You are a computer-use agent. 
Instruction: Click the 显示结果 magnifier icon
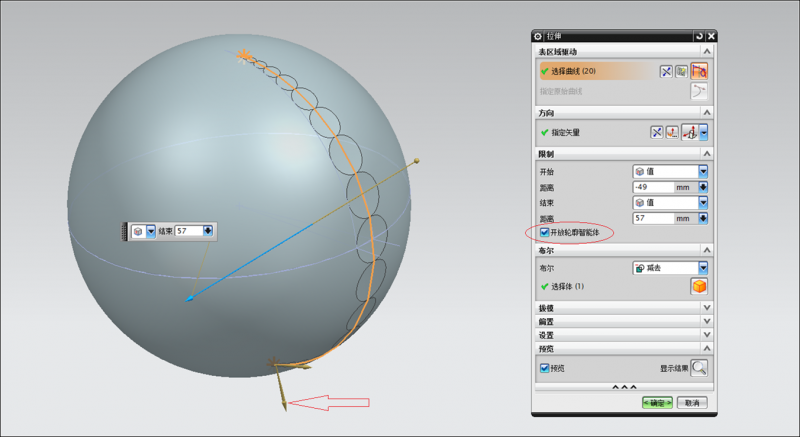(x=699, y=367)
